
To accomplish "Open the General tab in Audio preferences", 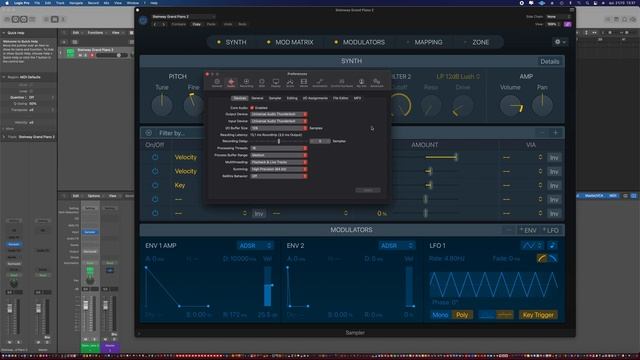I will (257, 98).
